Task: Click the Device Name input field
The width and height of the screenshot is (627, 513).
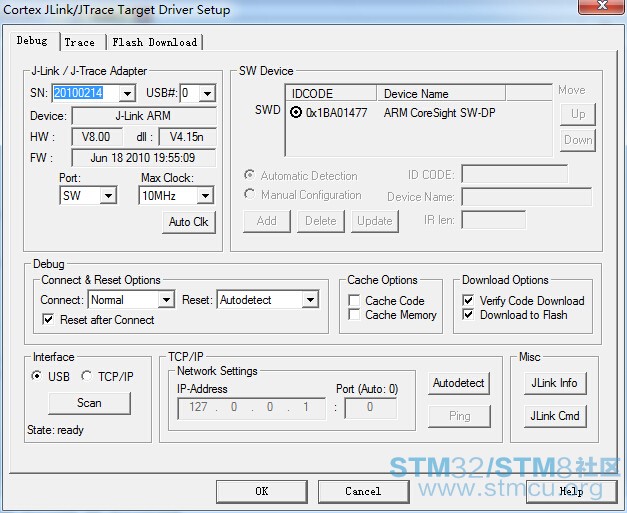Action: click(526, 197)
